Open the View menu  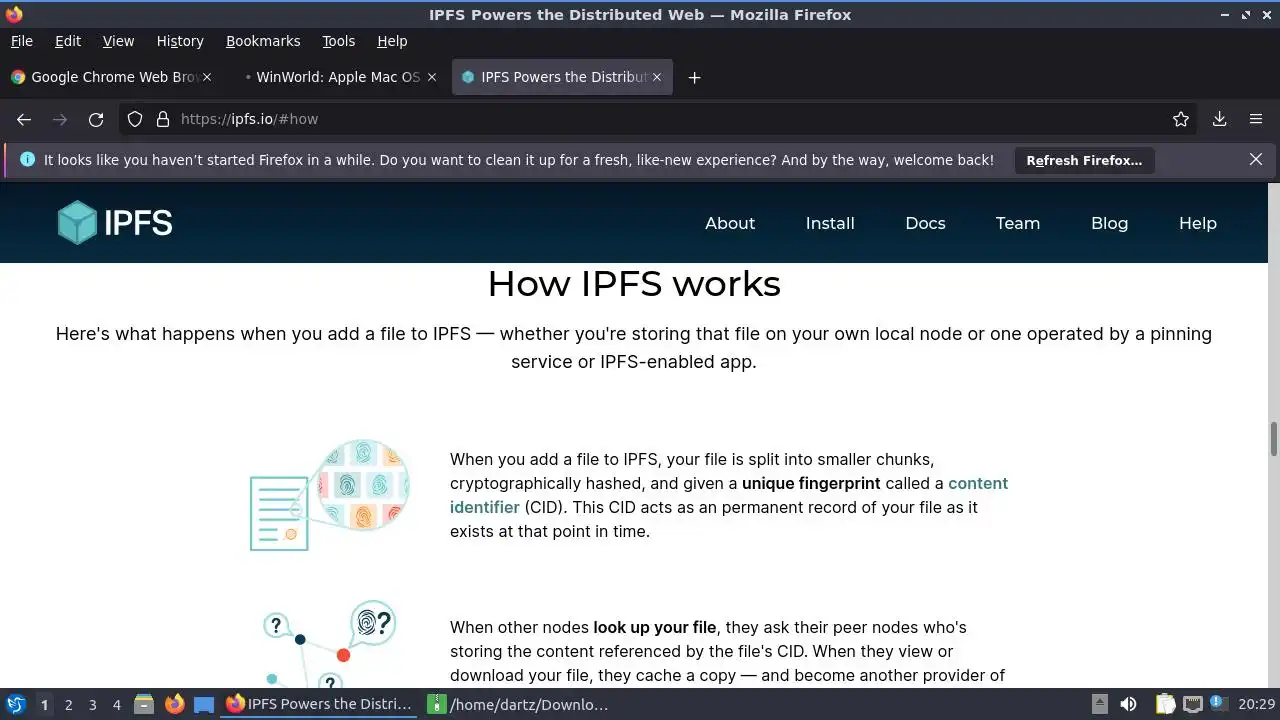point(118,41)
